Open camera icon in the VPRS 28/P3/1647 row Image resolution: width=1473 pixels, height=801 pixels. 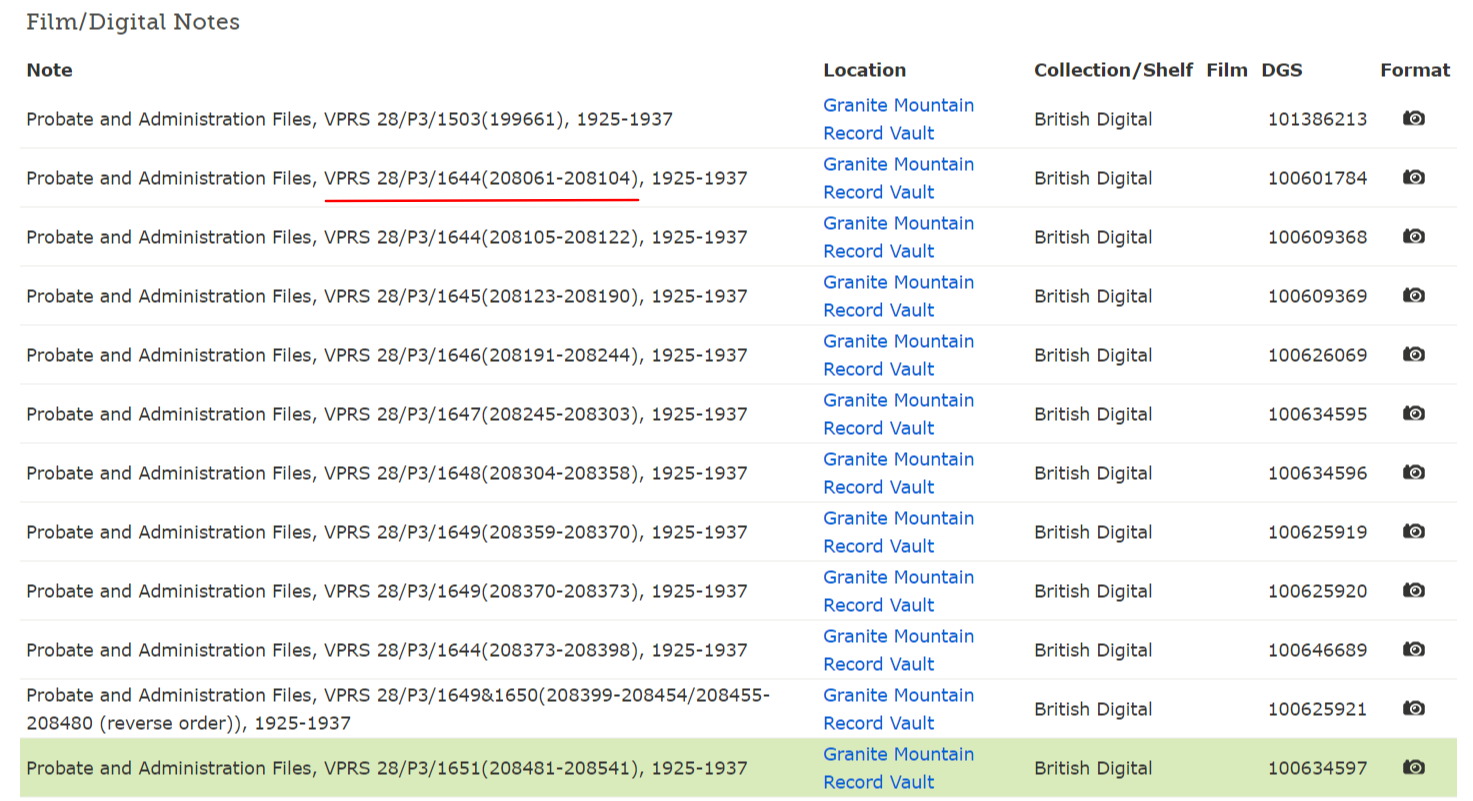[x=1413, y=413]
